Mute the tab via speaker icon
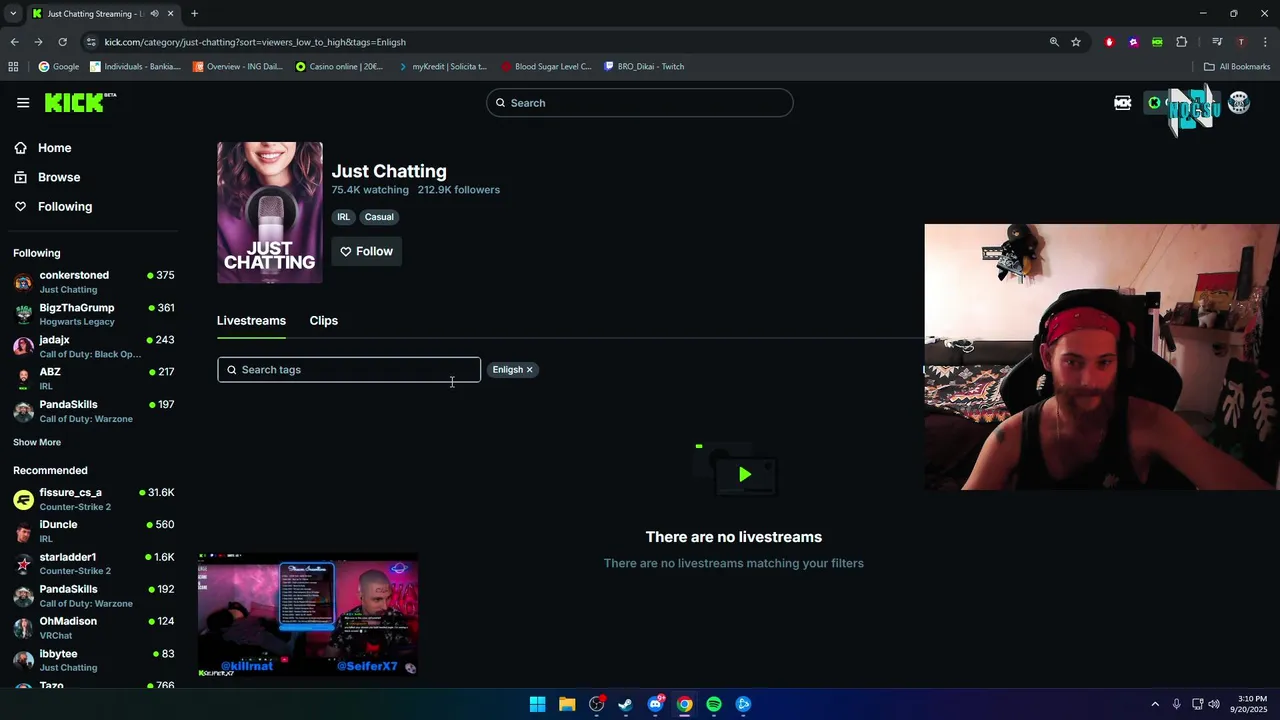Image resolution: width=1280 pixels, height=720 pixels. pos(154,13)
